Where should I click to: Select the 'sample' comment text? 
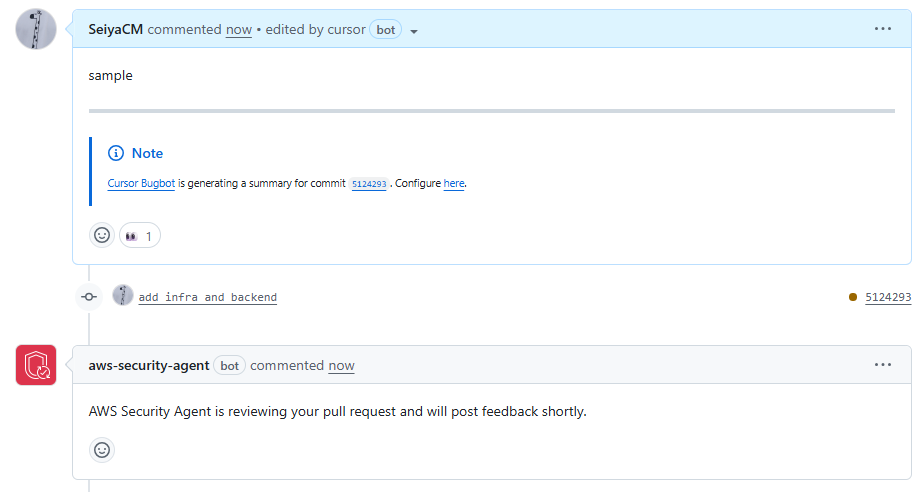tap(111, 76)
